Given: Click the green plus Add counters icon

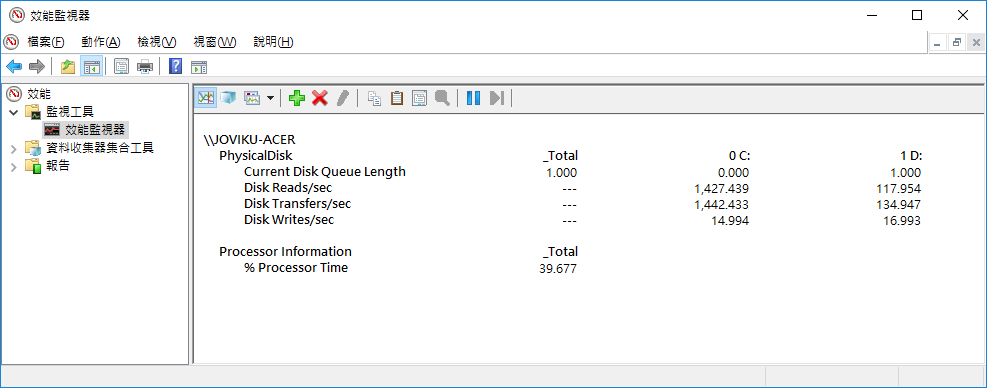Looking at the screenshot, I should [x=296, y=98].
